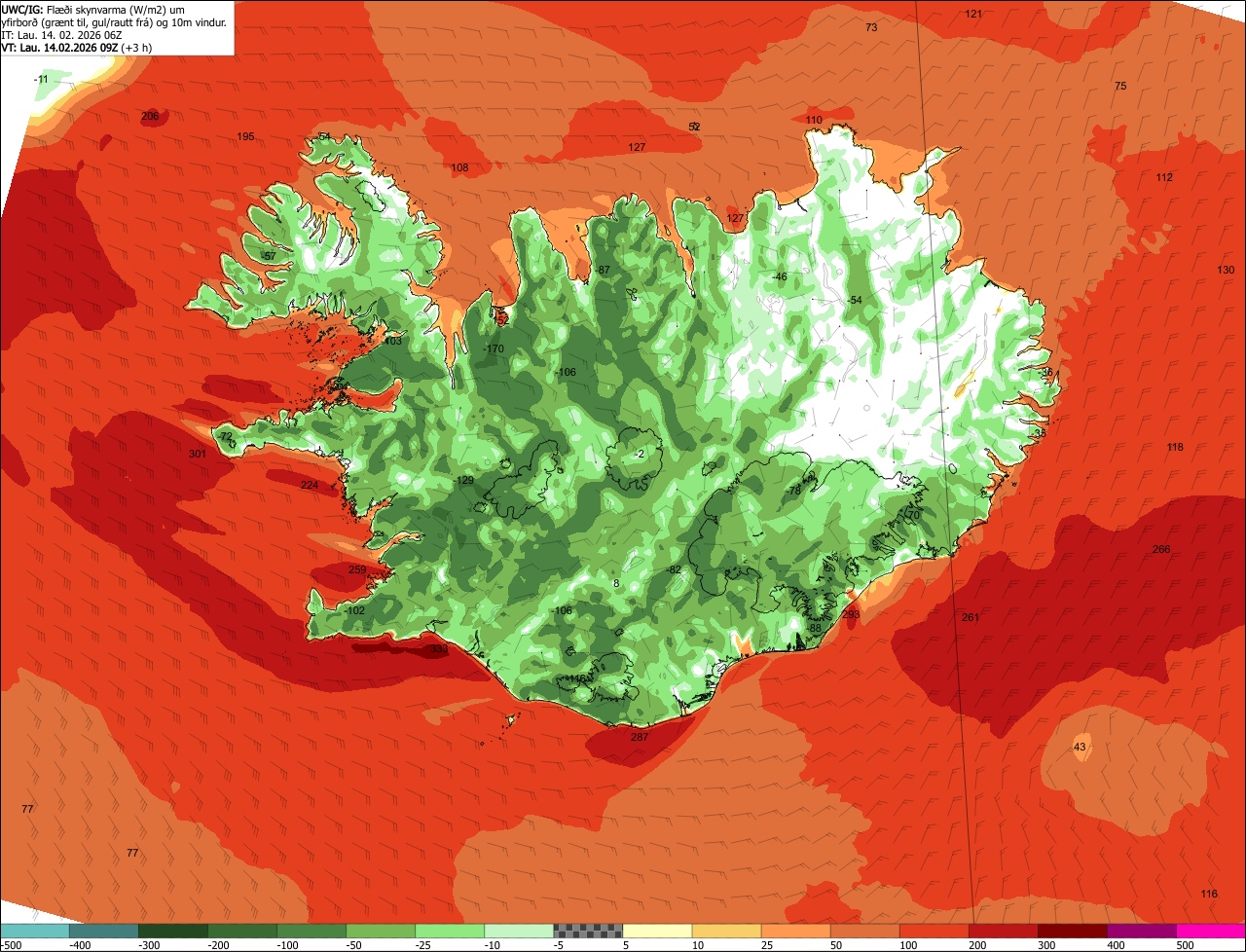Select the '333' flux value
Viewport: 1246px width, 952px height.
pos(439,648)
